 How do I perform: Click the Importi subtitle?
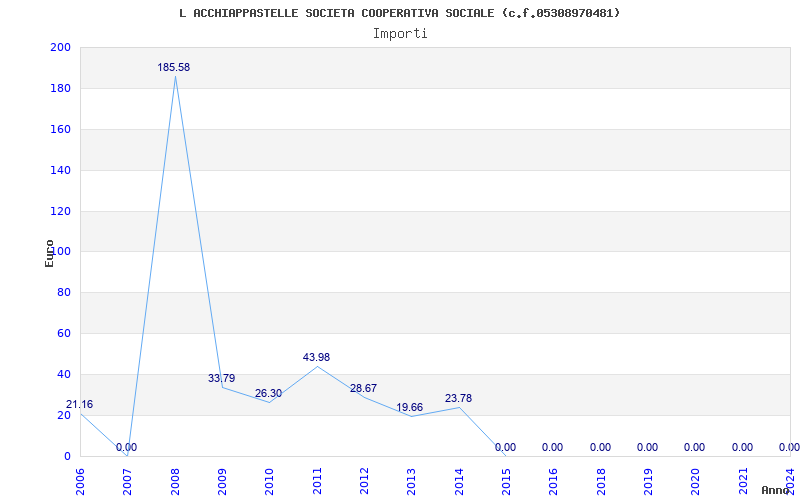pos(400,34)
